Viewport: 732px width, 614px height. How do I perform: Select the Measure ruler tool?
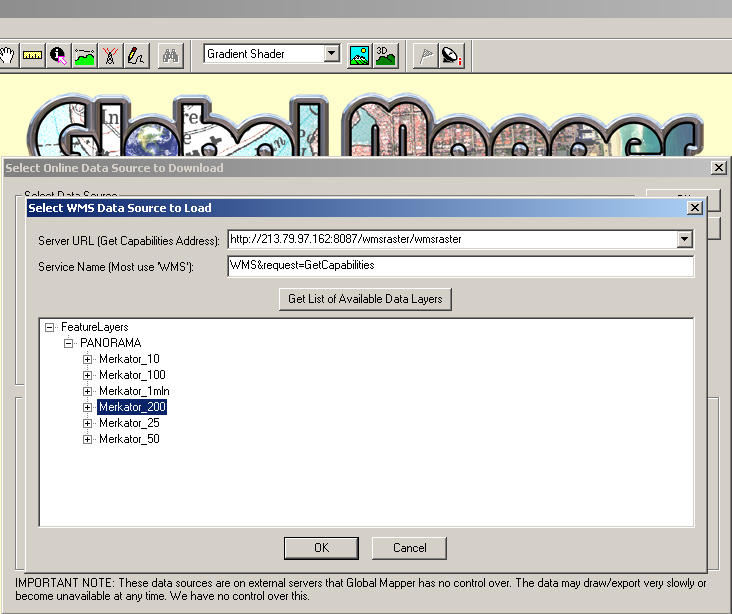pyautogui.click(x=33, y=55)
